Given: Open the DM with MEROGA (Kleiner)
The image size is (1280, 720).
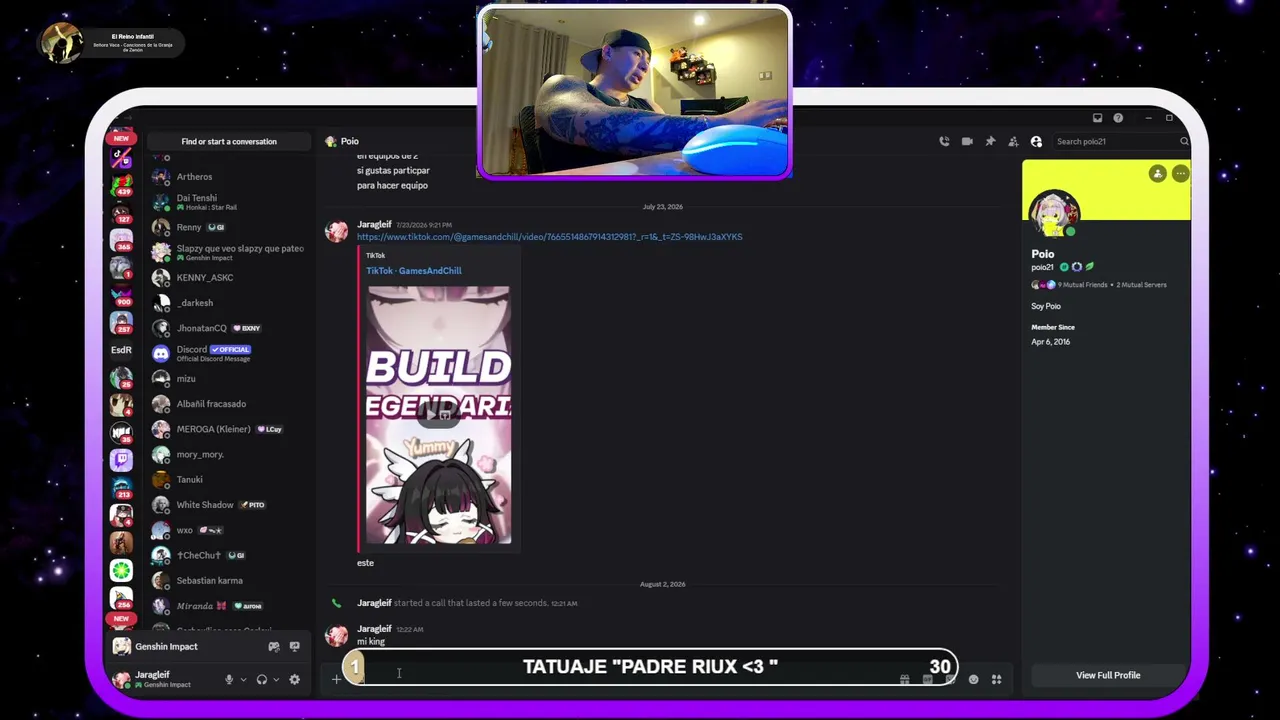Looking at the screenshot, I should pos(228,429).
